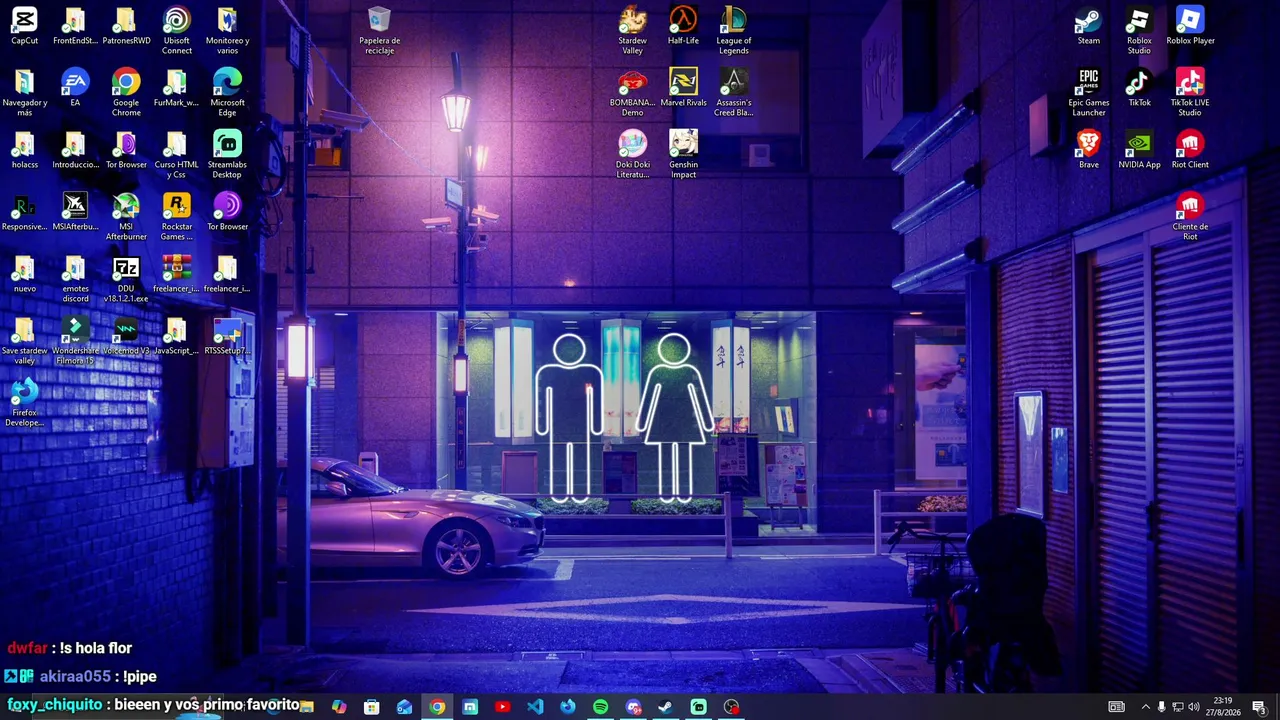Open Outlook from the taskbar
The width and height of the screenshot is (1280, 720).
[404, 707]
